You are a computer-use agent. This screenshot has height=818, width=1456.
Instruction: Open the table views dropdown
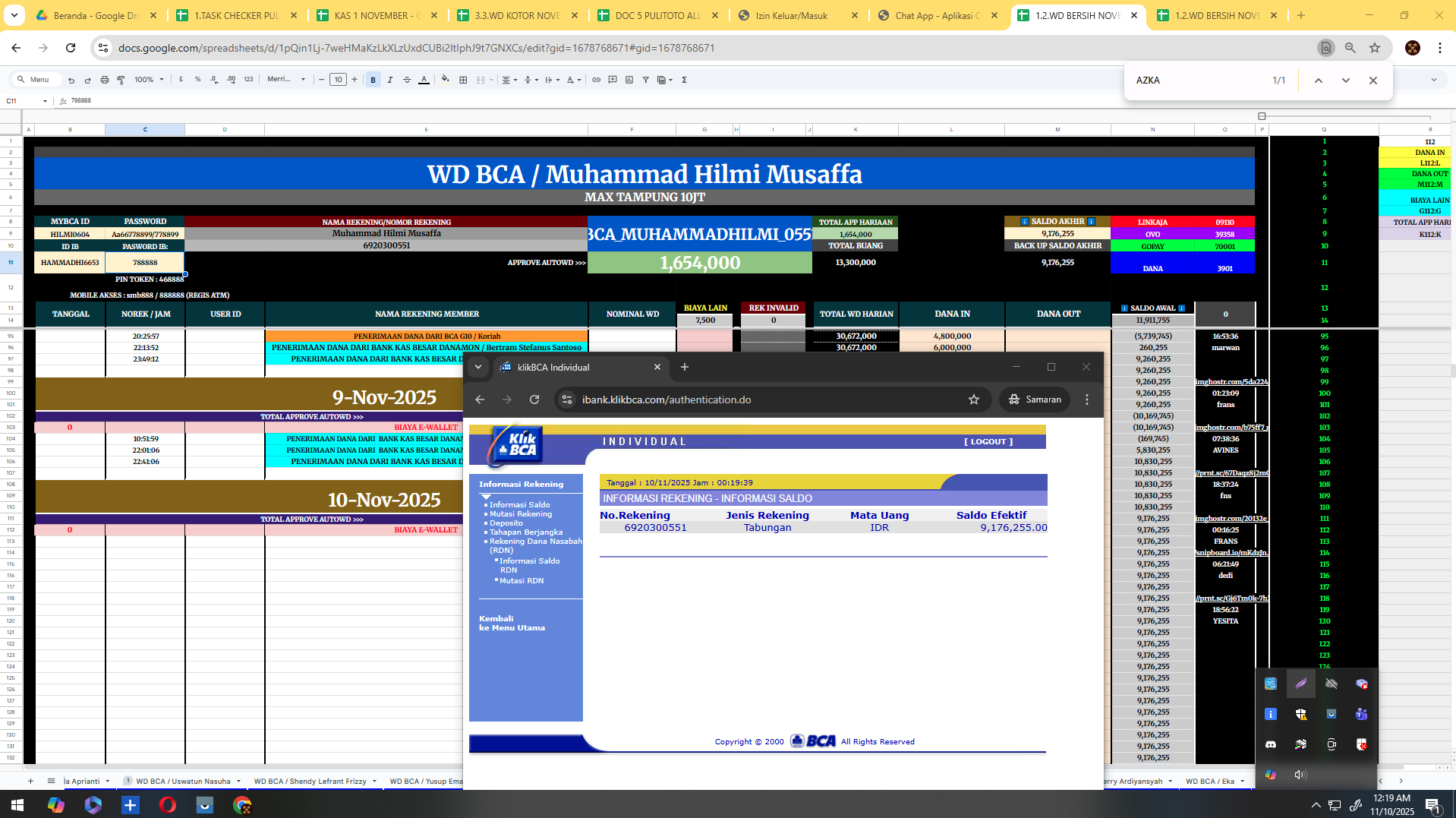(665, 80)
